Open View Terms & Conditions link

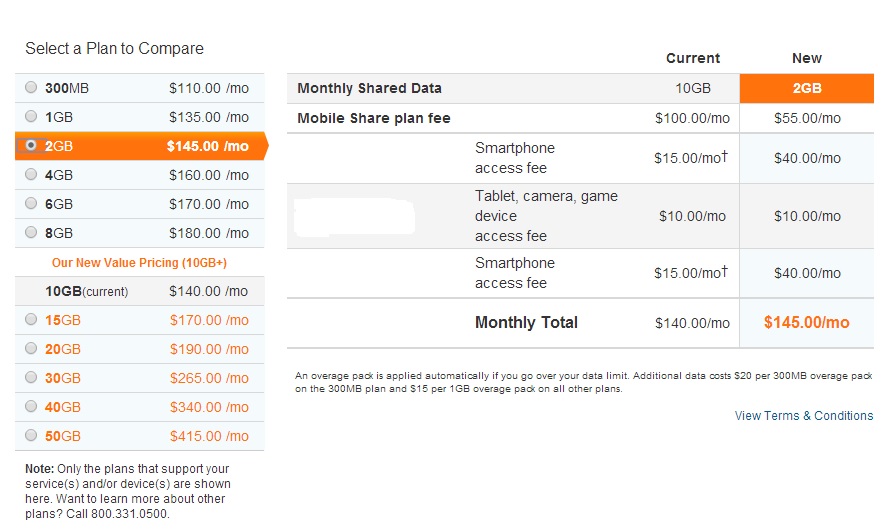(x=804, y=416)
